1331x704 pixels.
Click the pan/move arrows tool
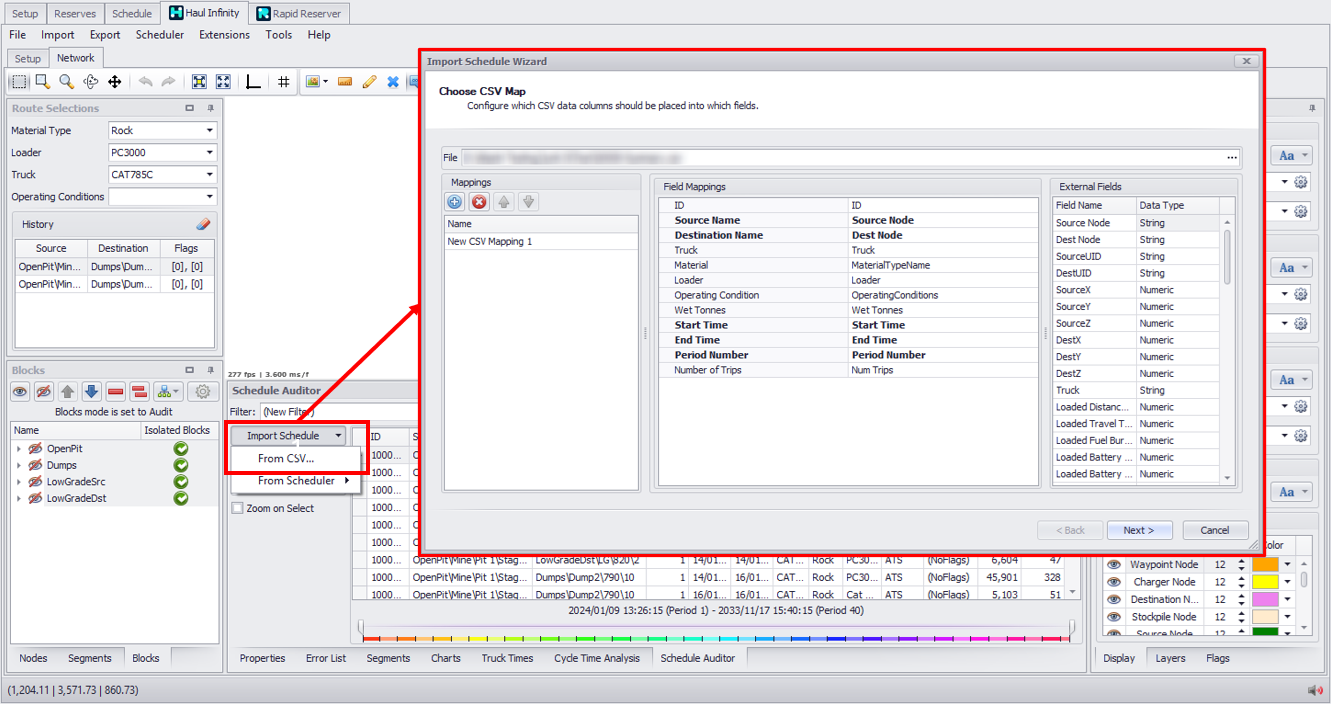click(114, 82)
